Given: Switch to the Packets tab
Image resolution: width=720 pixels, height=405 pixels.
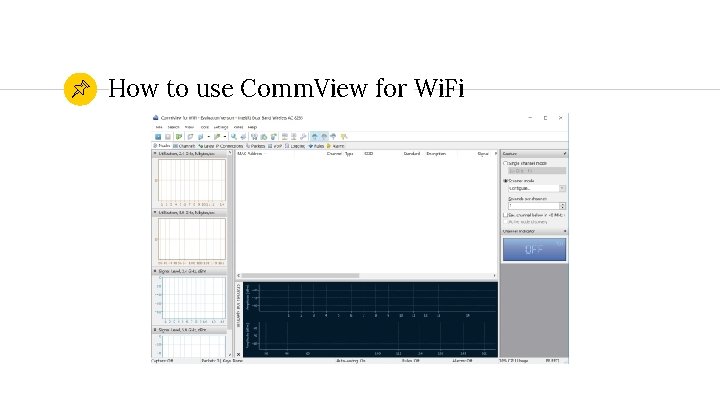Looking at the screenshot, I should (x=255, y=146).
